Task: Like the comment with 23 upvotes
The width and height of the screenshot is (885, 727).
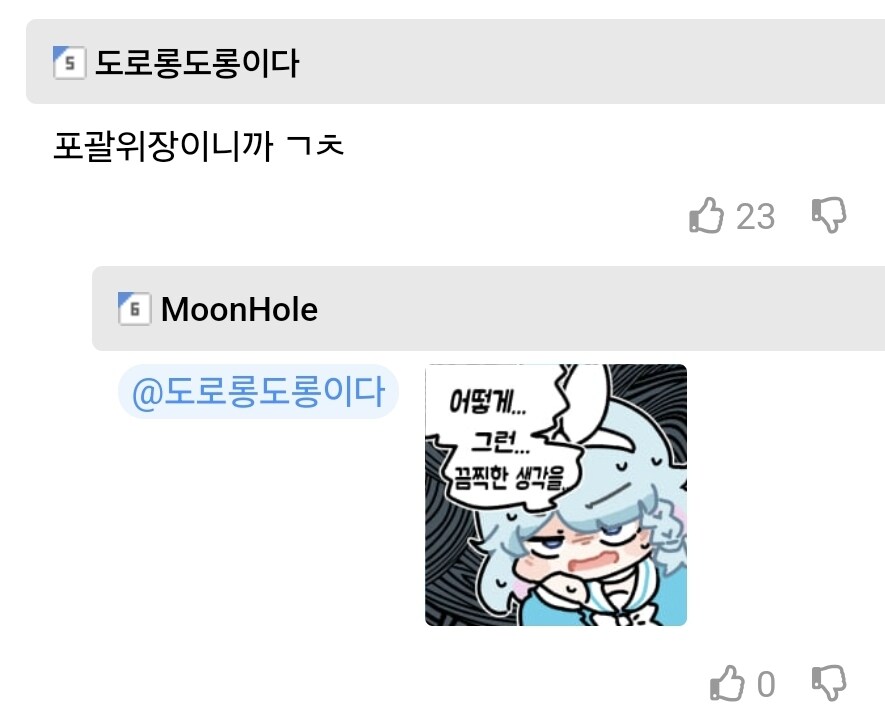Action: pyautogui.click(x=706, y=215)
